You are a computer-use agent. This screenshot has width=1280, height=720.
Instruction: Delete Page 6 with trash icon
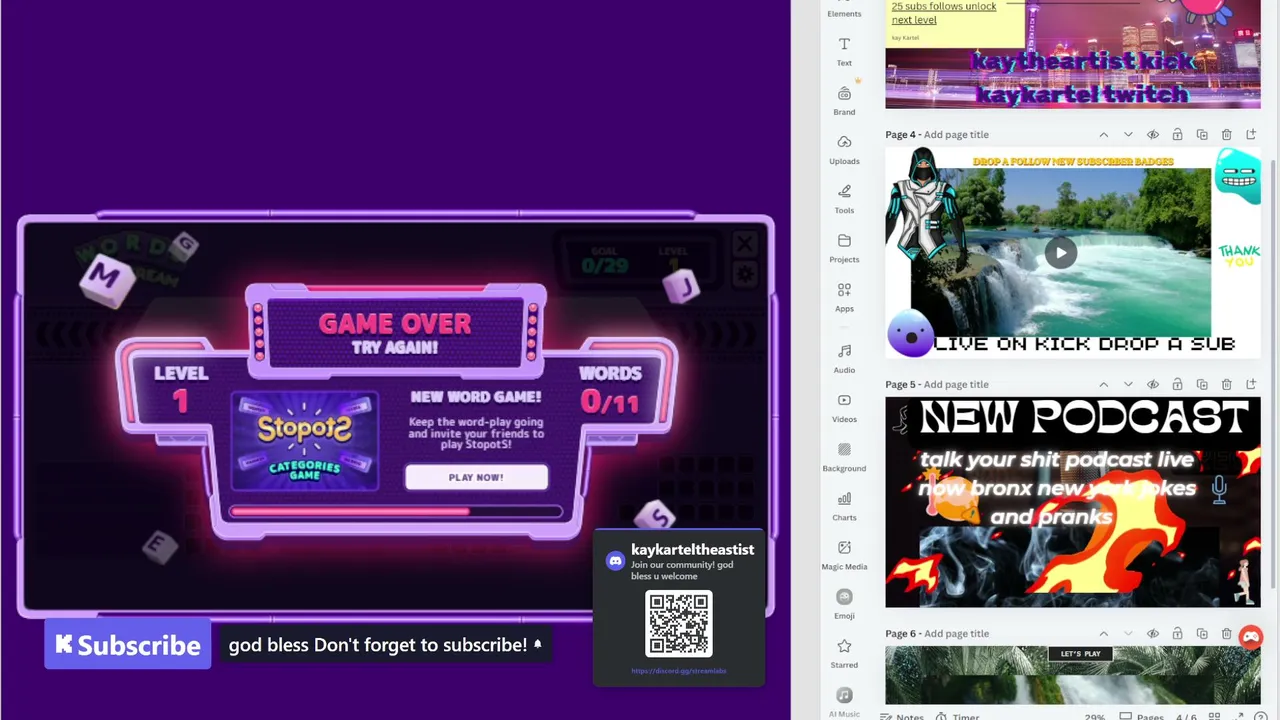point(1226,634)
